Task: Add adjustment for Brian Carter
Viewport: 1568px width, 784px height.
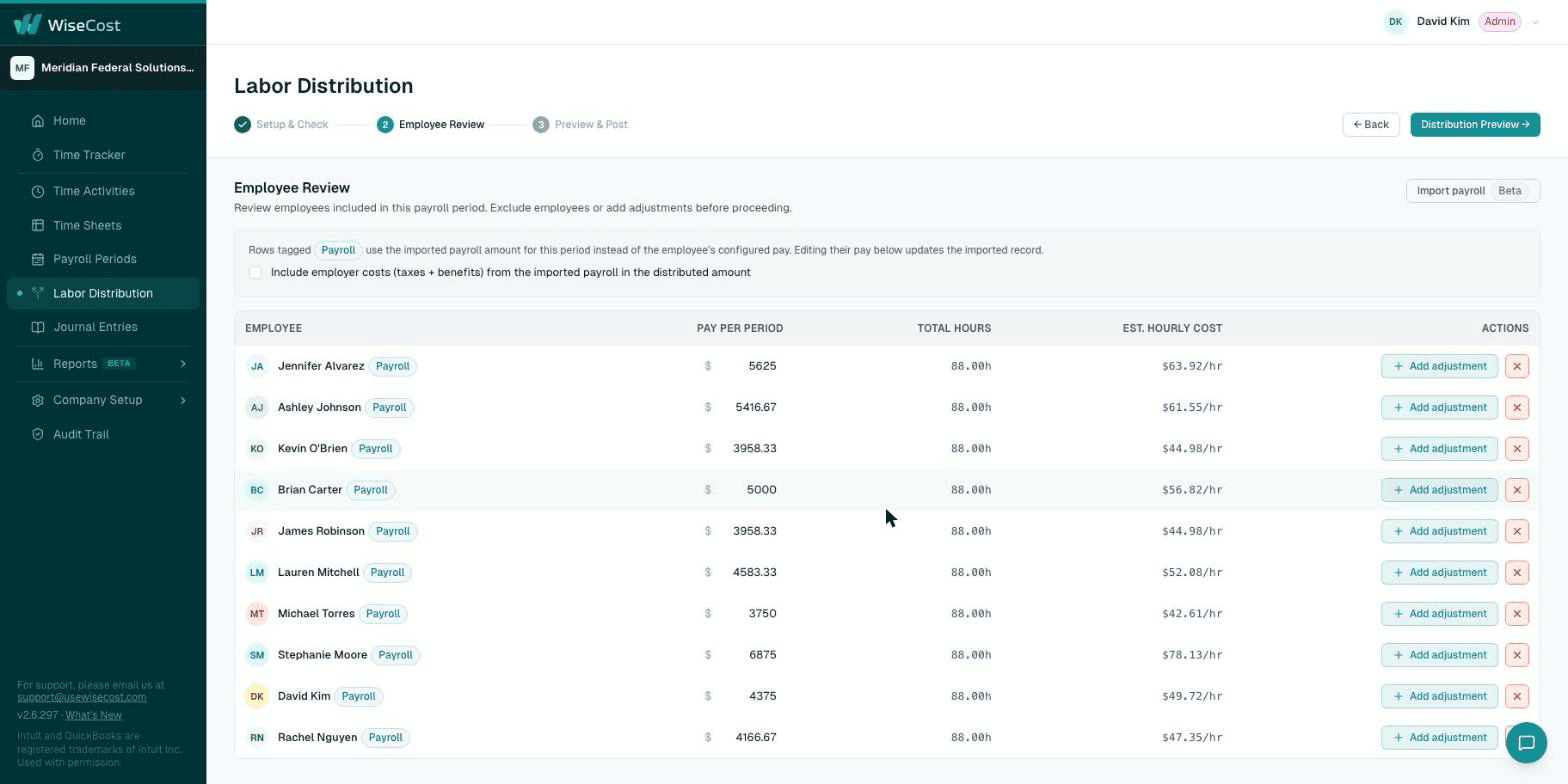Action: click(1439, 490)
